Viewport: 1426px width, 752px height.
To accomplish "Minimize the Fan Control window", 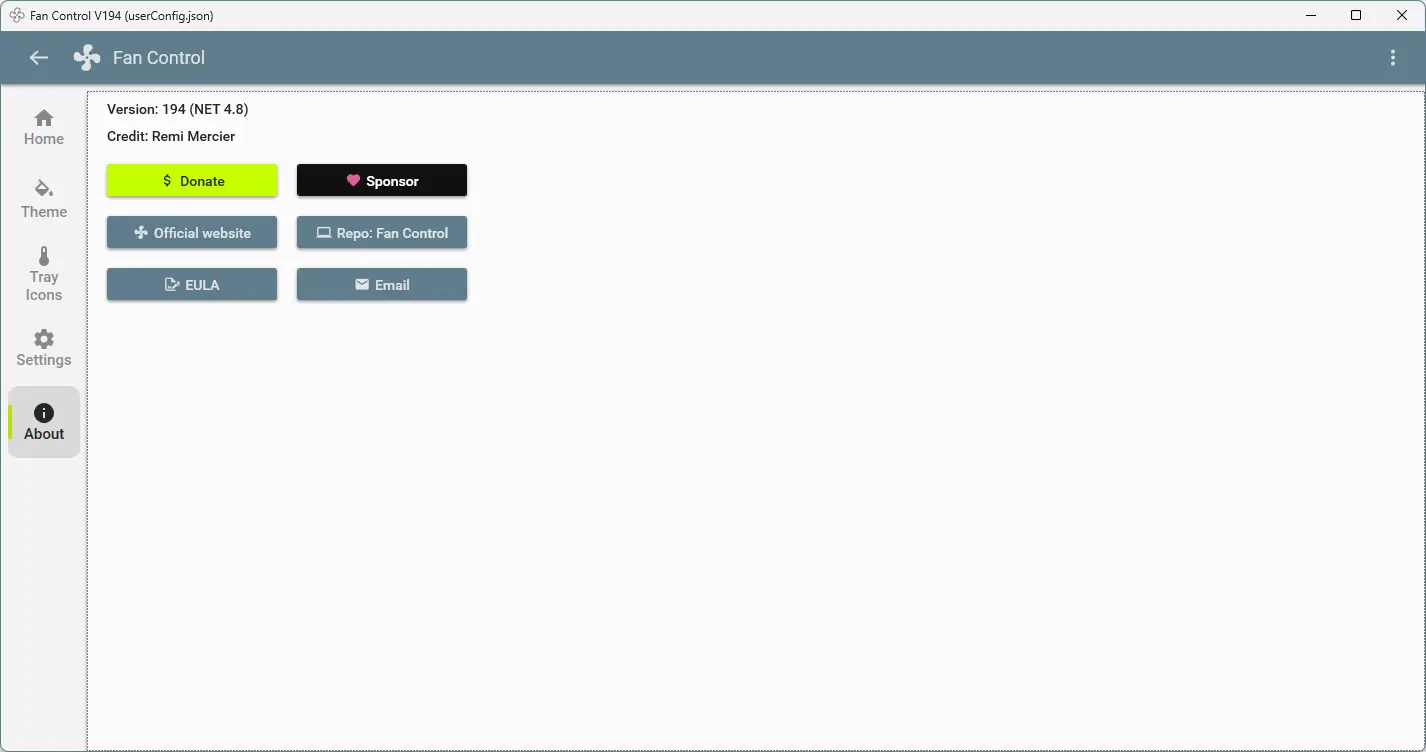I will coord(1311,15).
